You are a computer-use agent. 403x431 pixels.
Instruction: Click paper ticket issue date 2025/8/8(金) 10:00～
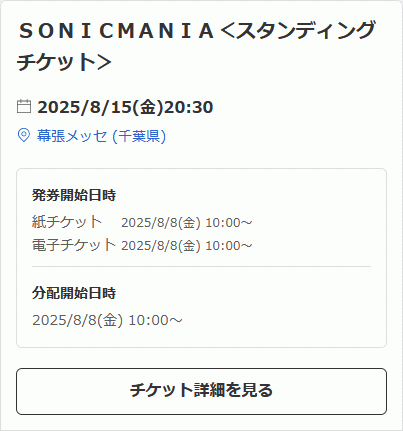[x=187, y=223]
